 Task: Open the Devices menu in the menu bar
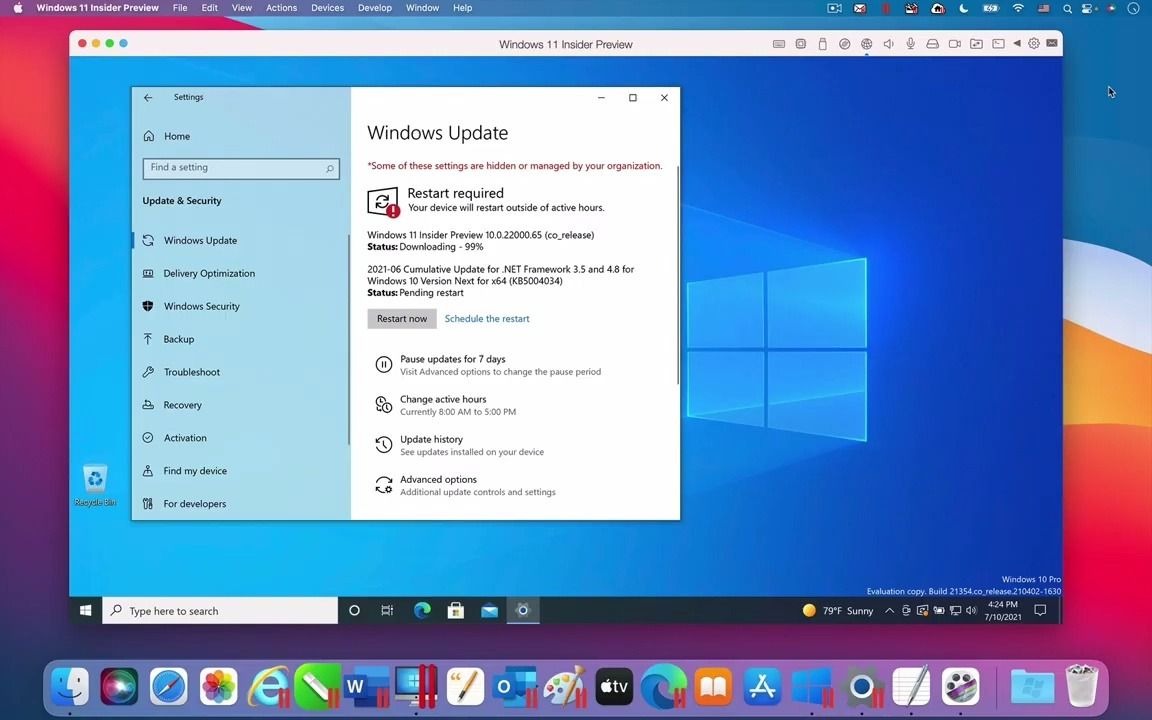coord(327,7)
